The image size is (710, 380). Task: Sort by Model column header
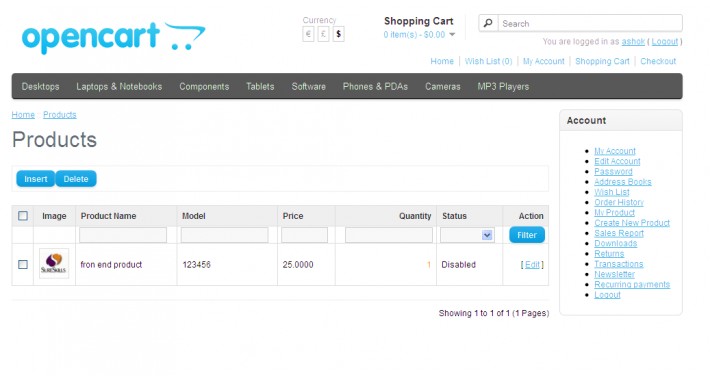[194, 216]
